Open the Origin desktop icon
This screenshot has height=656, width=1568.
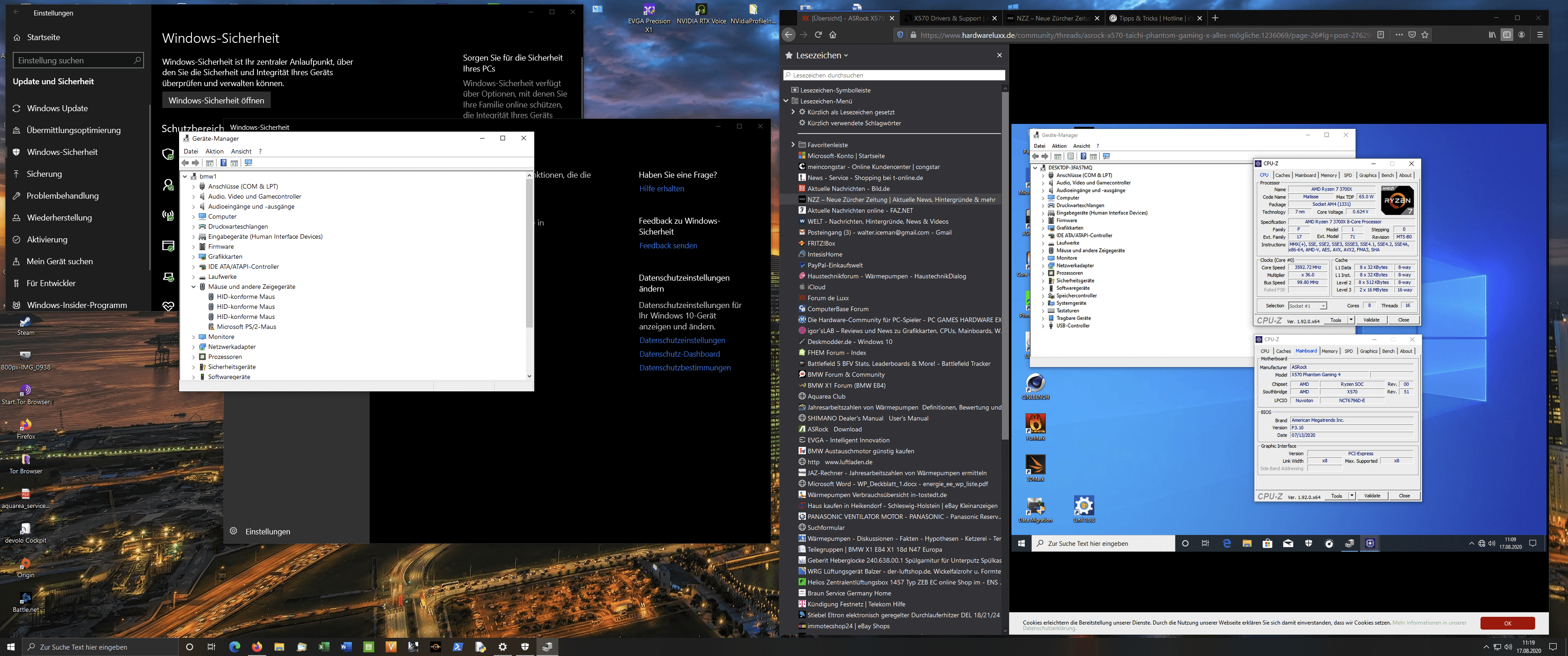coord(26,567)
